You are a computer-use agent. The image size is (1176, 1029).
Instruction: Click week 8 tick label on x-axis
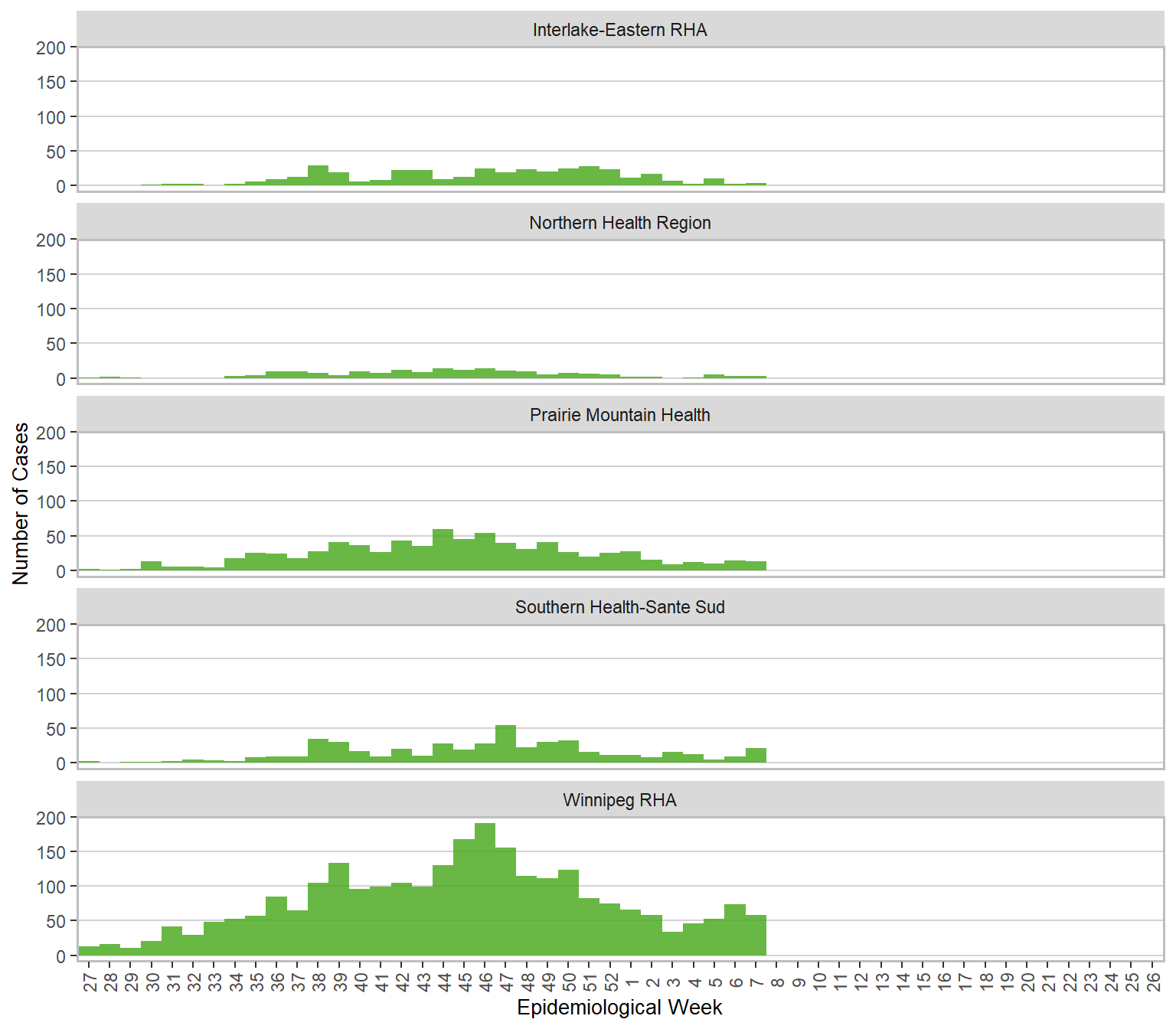pos(777,982)
